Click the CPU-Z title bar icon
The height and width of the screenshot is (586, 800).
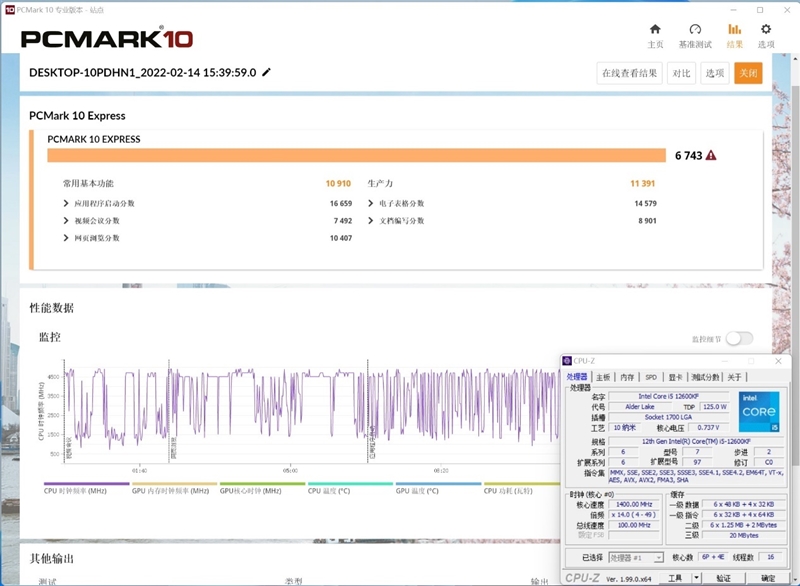(567, 361)
